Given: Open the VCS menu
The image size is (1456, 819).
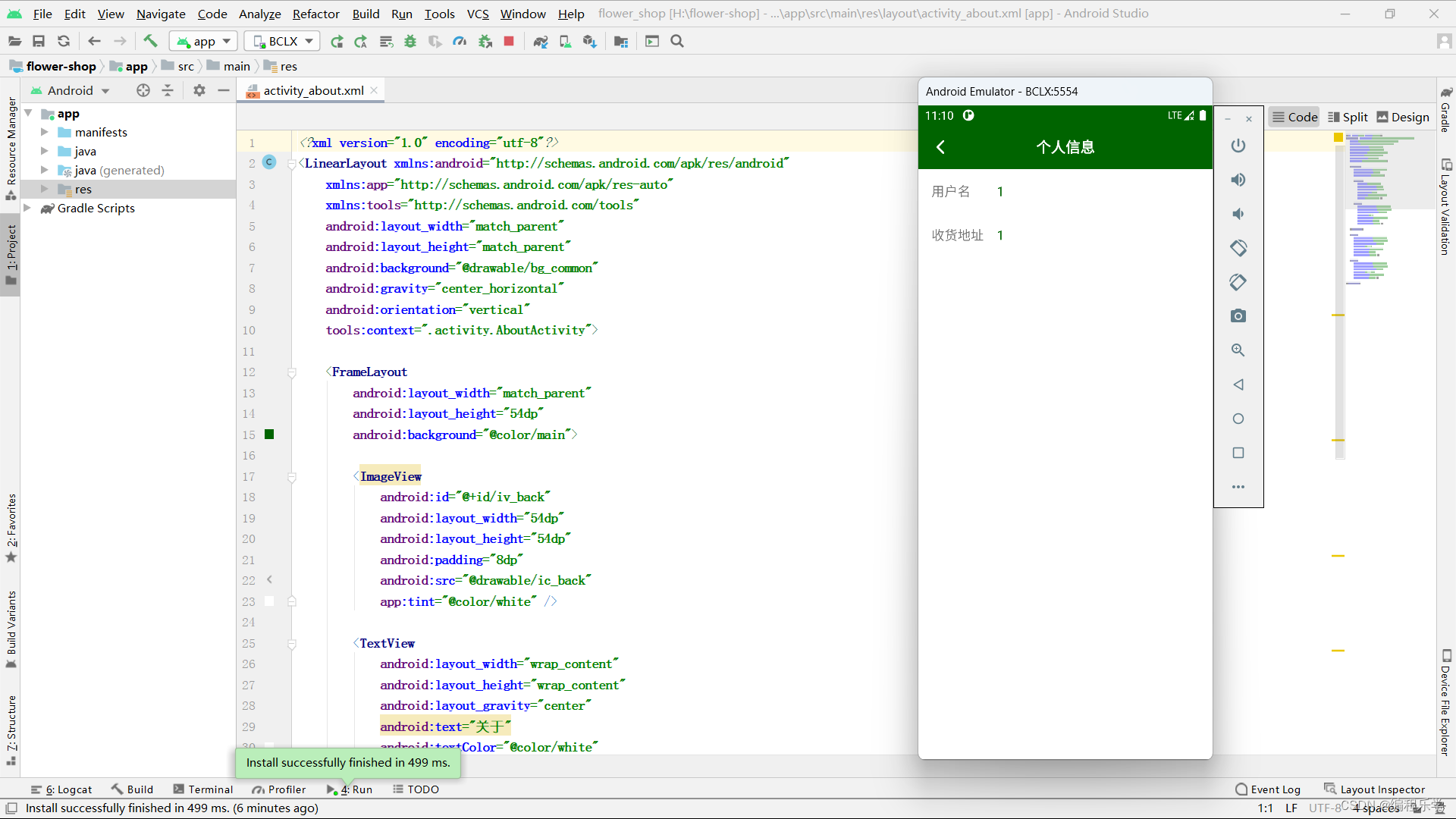Looking at the screenshot, I should 478,14.
